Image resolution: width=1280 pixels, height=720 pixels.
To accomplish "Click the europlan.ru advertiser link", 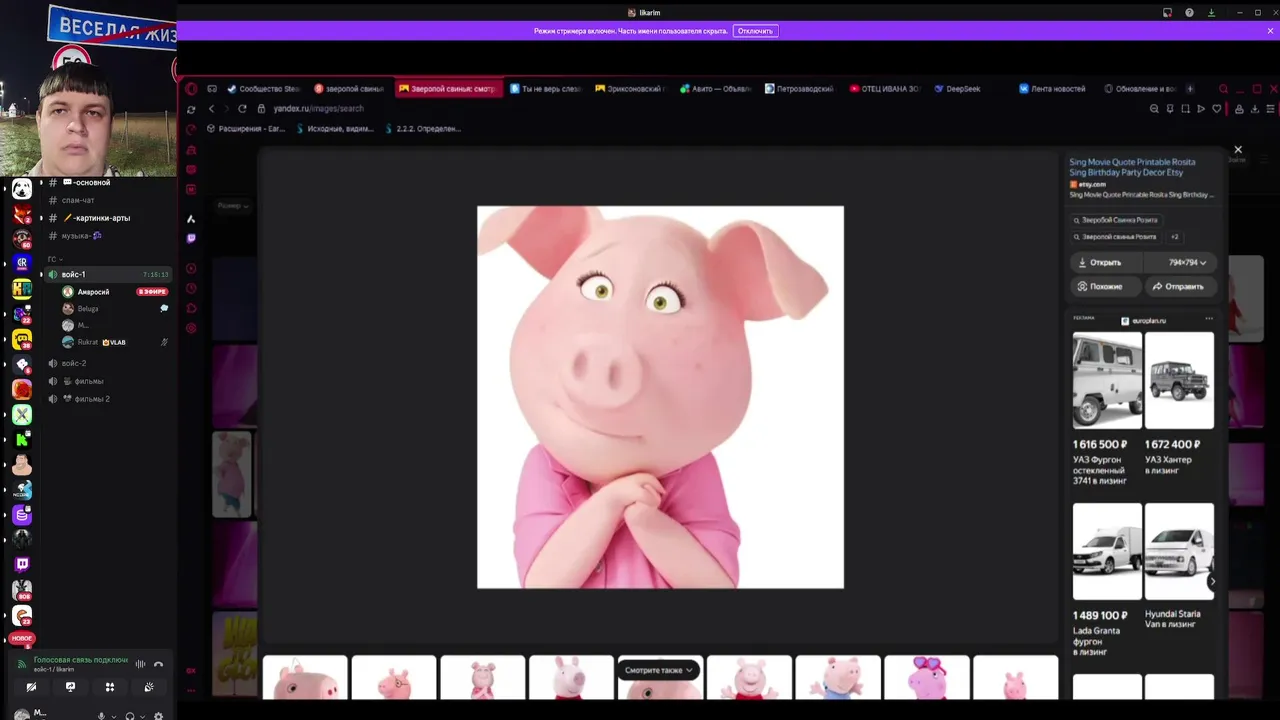I will [x=1143, y=321].
